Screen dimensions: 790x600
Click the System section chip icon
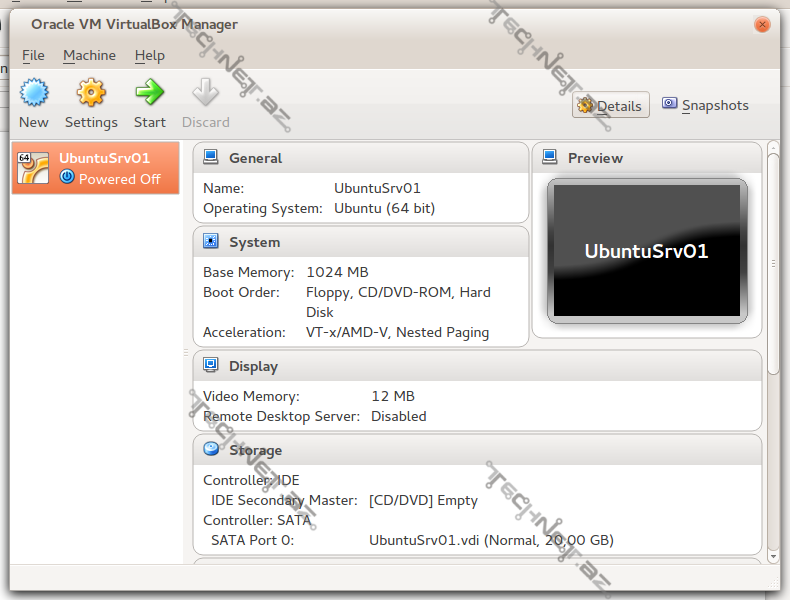point(211,241)
